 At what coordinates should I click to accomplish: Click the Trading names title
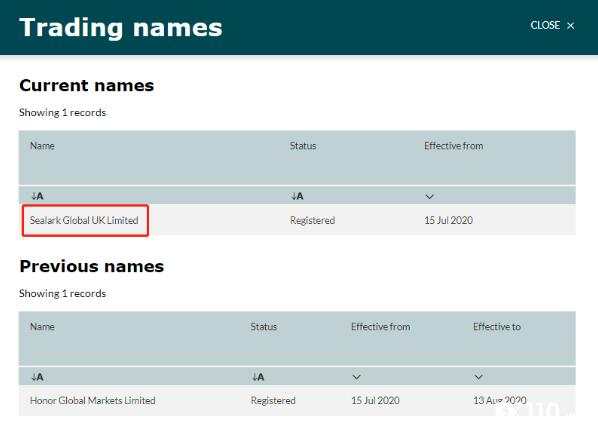pos(121,28)
